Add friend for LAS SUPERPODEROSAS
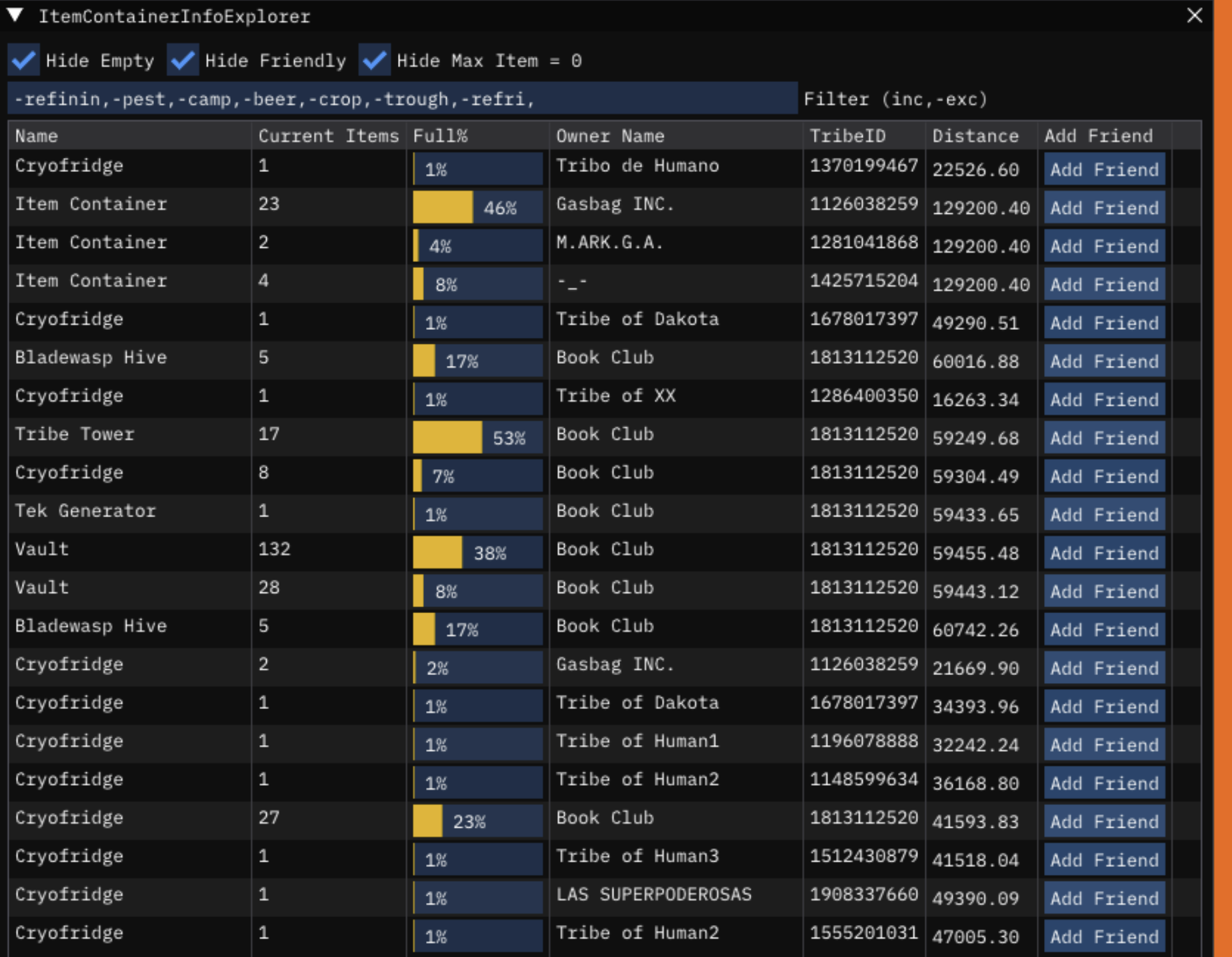This screenshot has width=1232, height=957. (1105, 898)
